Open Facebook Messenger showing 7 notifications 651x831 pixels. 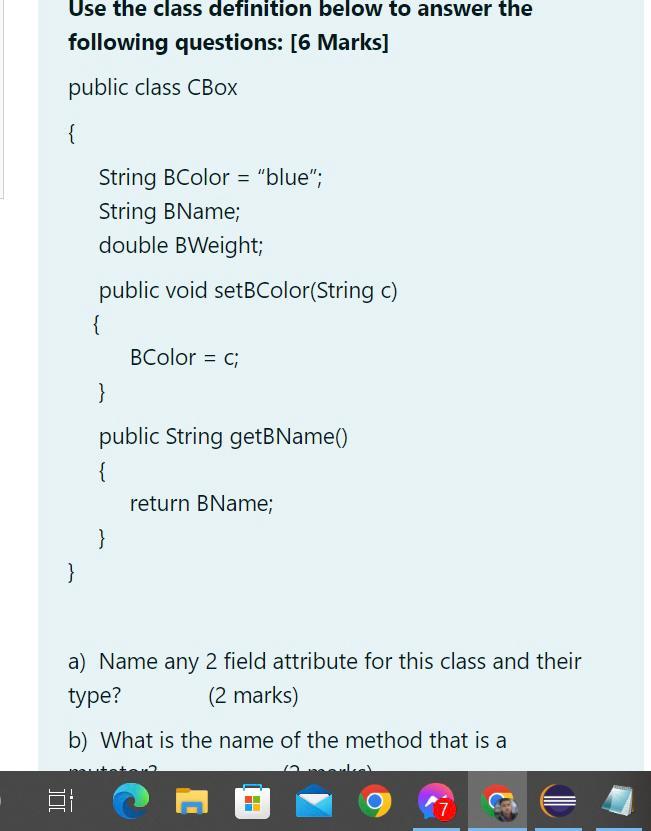point(436,801)
